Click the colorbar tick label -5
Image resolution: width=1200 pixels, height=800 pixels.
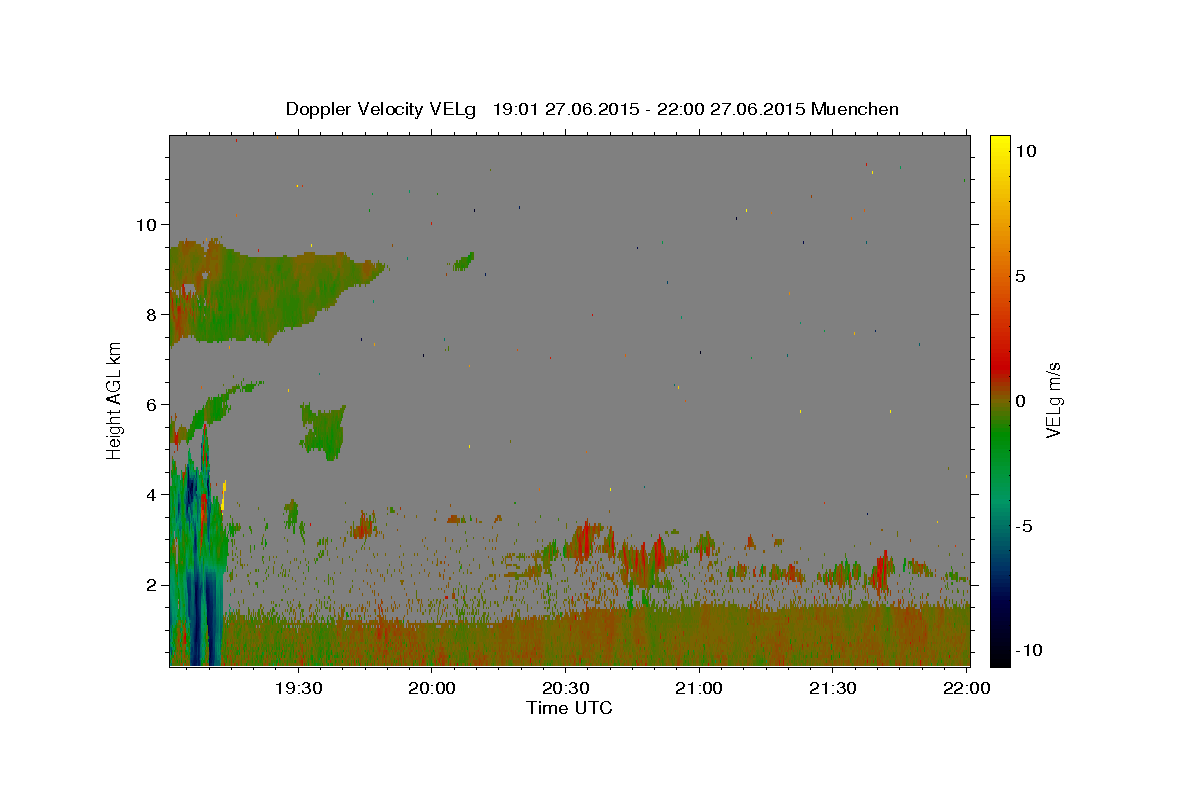(1023, 526)
